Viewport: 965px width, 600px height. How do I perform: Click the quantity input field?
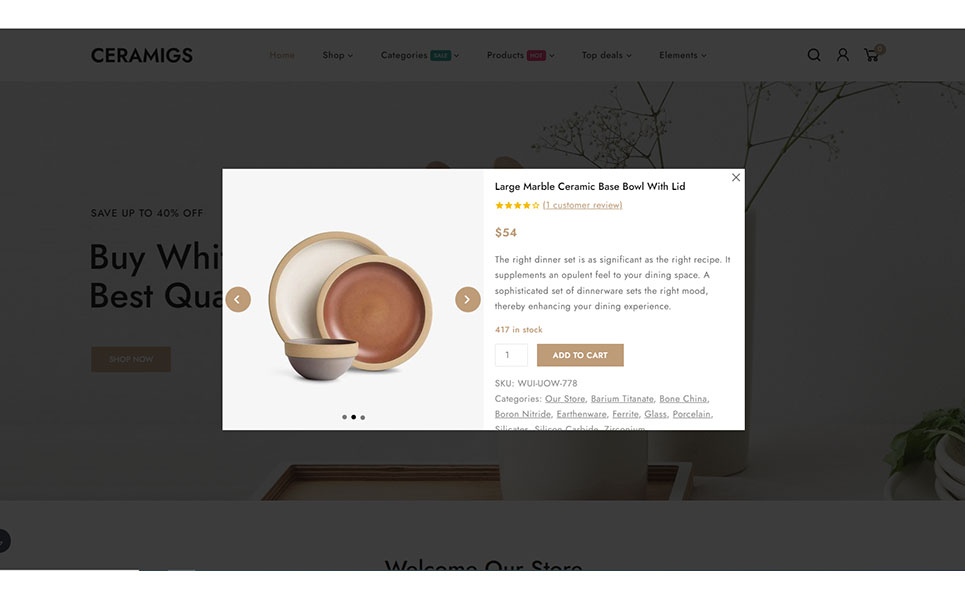click(511, 355)
